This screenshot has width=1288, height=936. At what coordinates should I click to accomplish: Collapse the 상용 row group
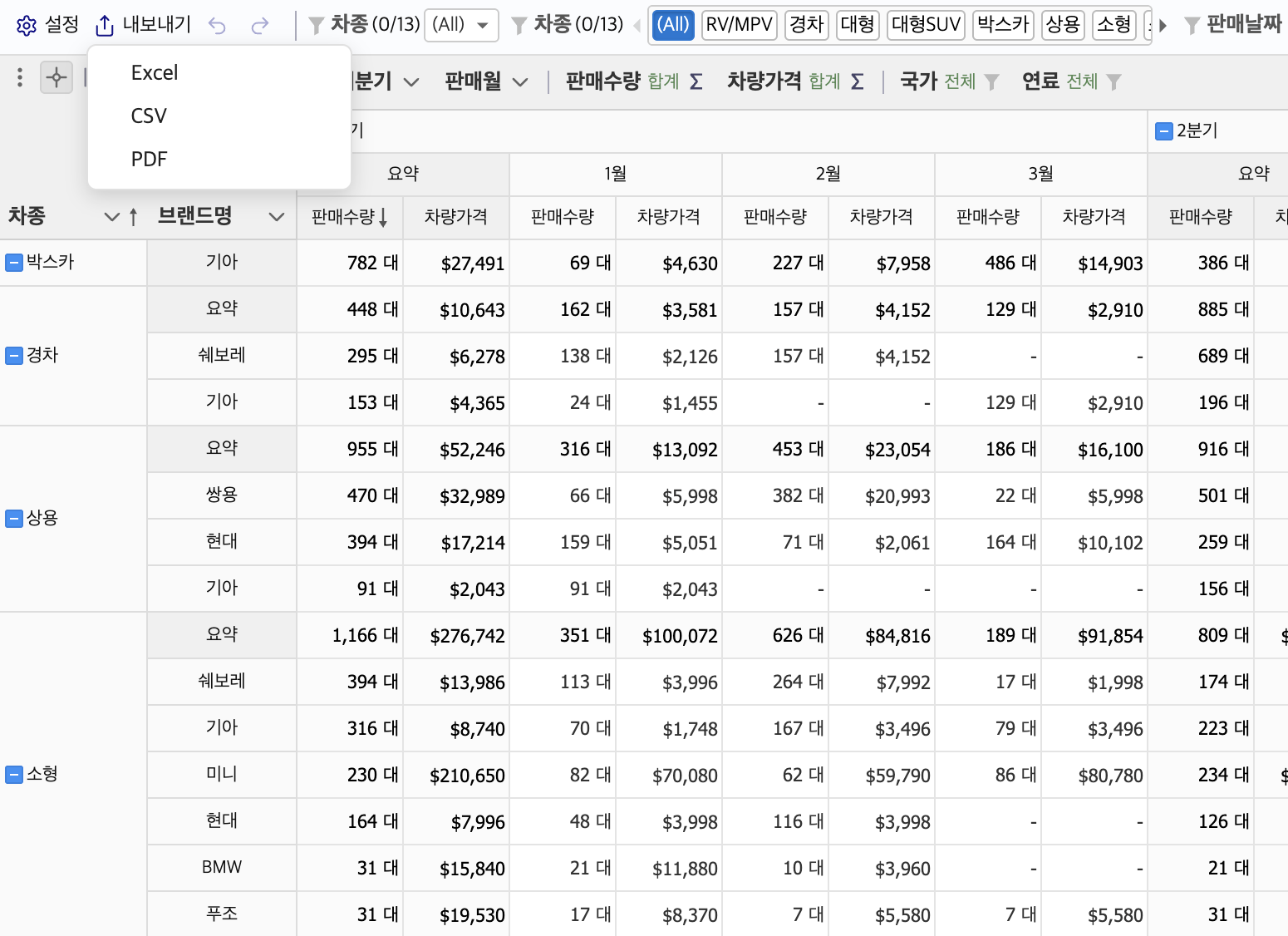tap(14, 520)
